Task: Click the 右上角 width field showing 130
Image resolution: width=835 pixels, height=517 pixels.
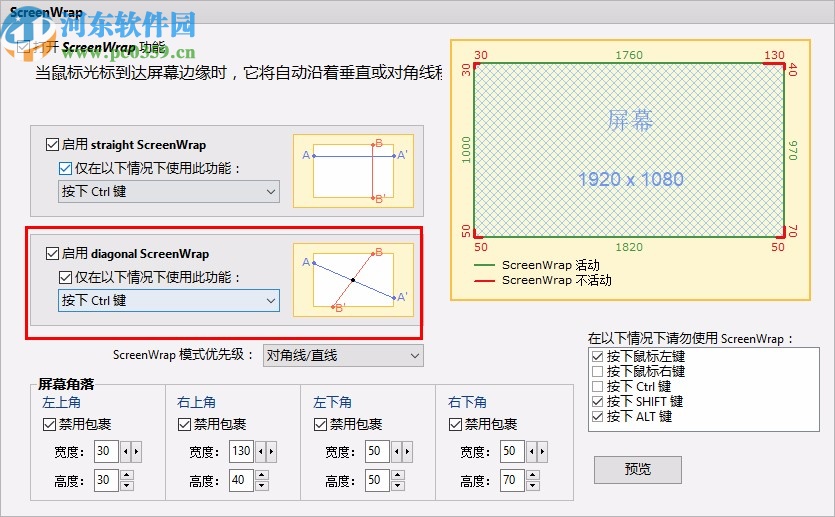Action: pyautogui.click(x=241, y=451)
